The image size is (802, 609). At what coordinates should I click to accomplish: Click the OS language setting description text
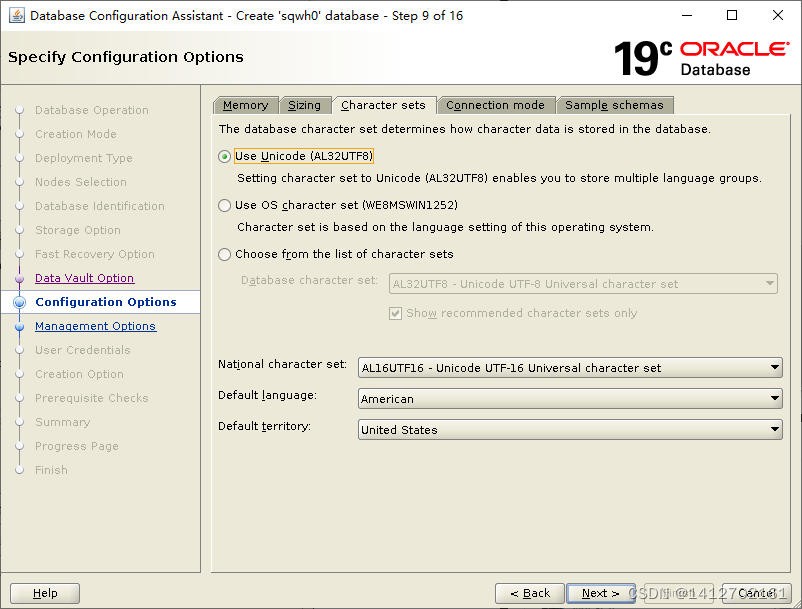pos(445,227)
